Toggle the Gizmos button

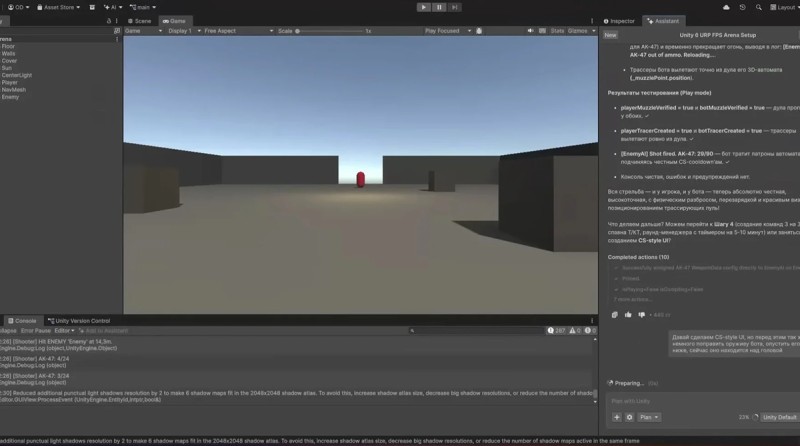pyautogui.click(x=577, y=31)
